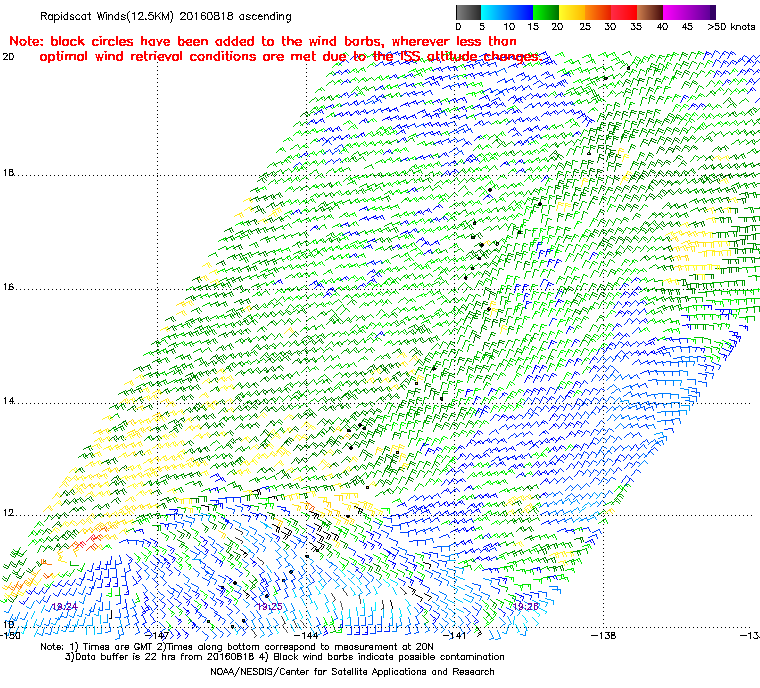The height and width of the screenshot is (688, 760).
Task: Click the longitude label '-138'
Action: 603,635
